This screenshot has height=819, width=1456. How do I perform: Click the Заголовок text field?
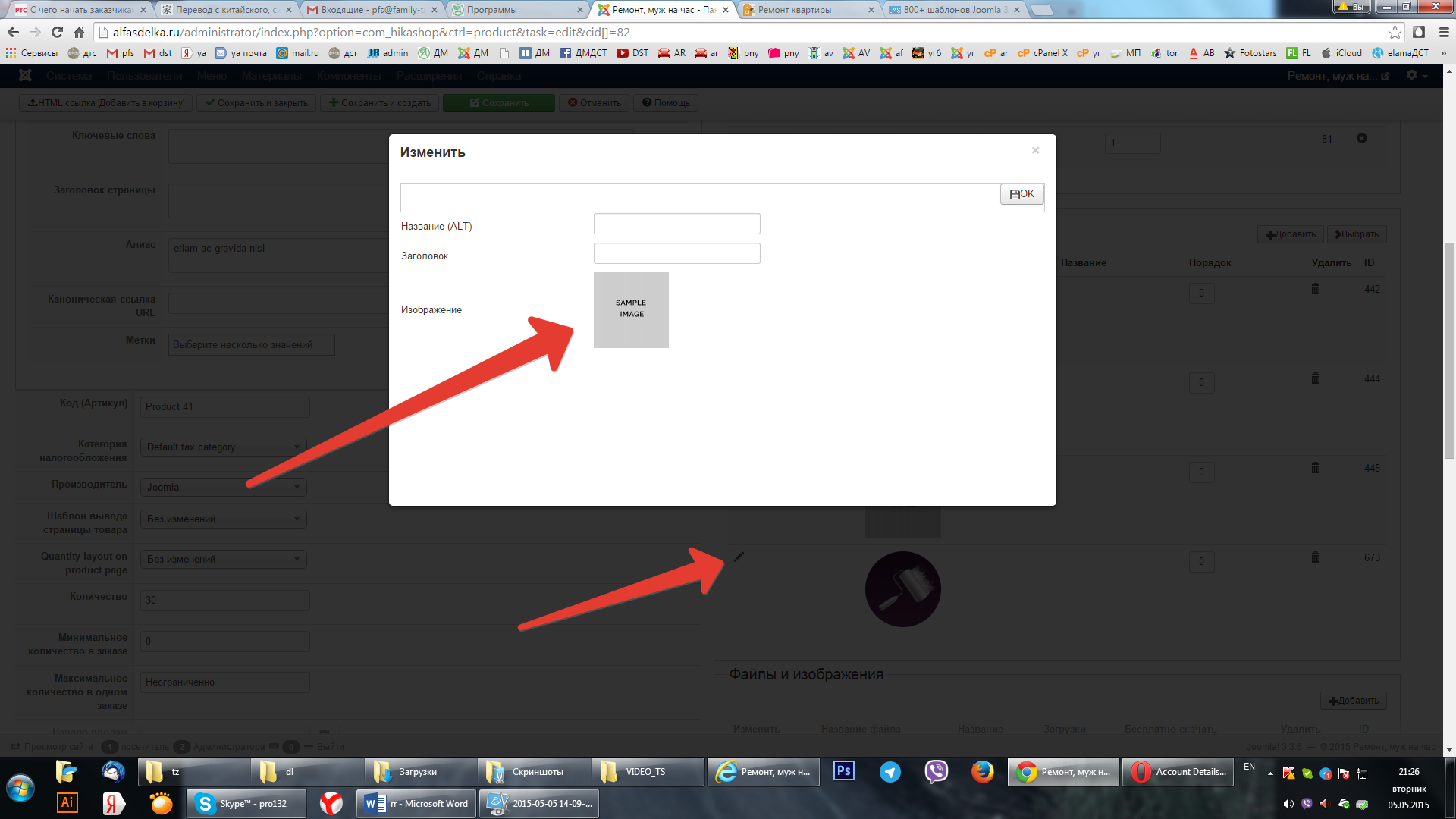676,253
